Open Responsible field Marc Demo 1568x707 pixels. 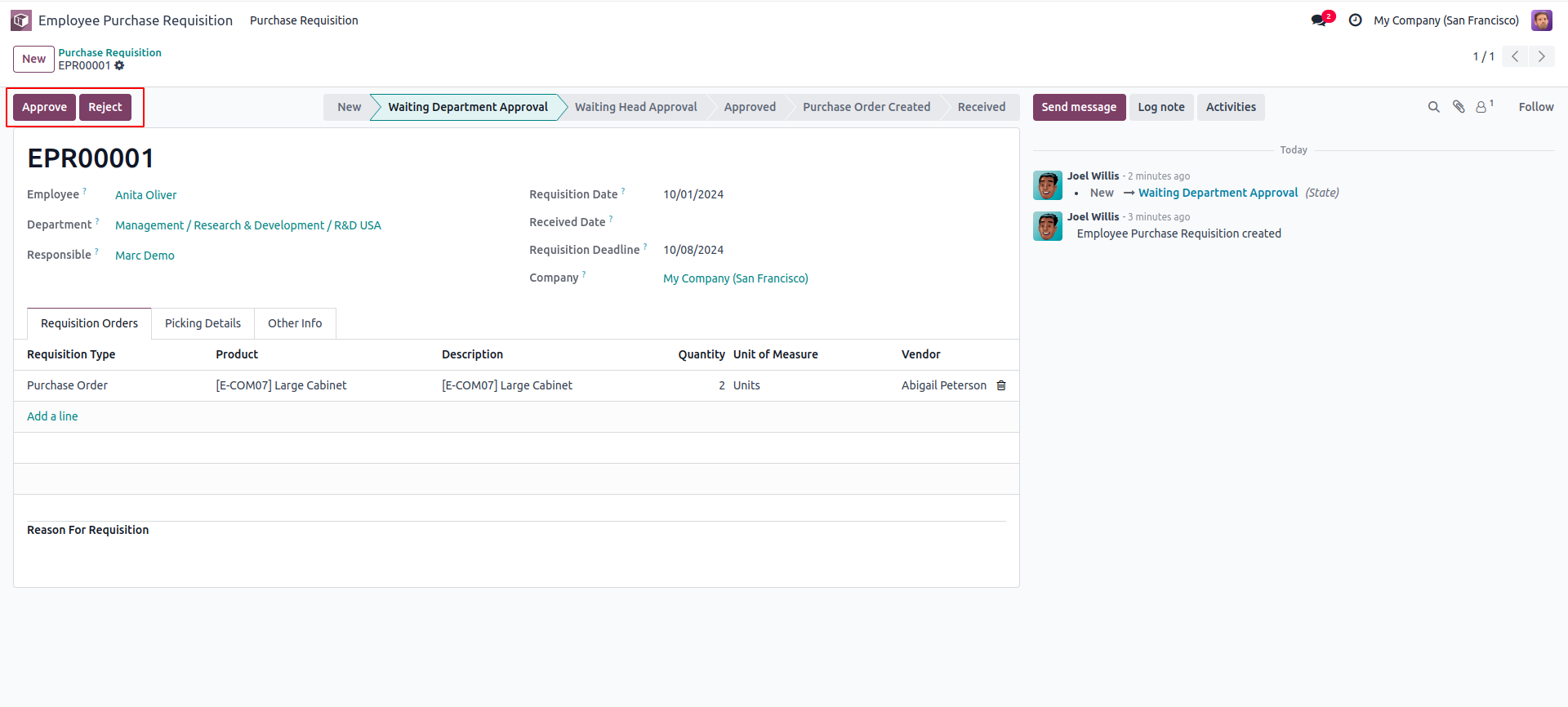tap(145, 256)
